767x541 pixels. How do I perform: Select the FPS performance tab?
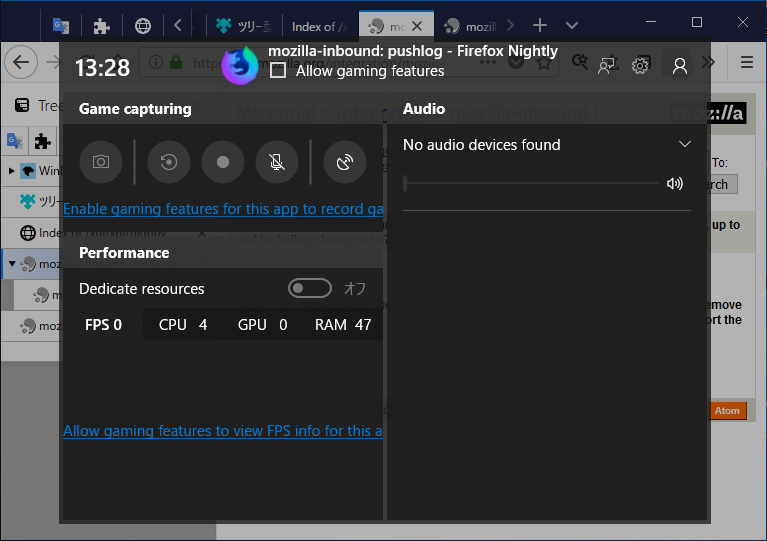coord(103,325)
